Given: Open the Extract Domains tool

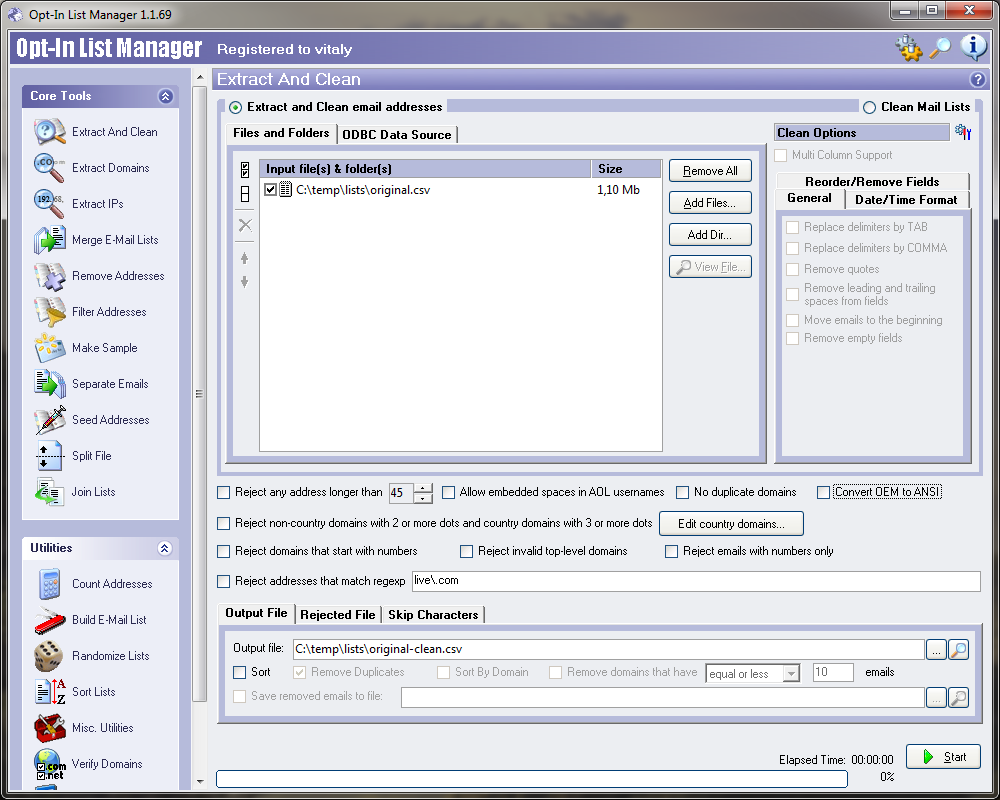Looking at the screenshot, I should [x=110, y=168].
